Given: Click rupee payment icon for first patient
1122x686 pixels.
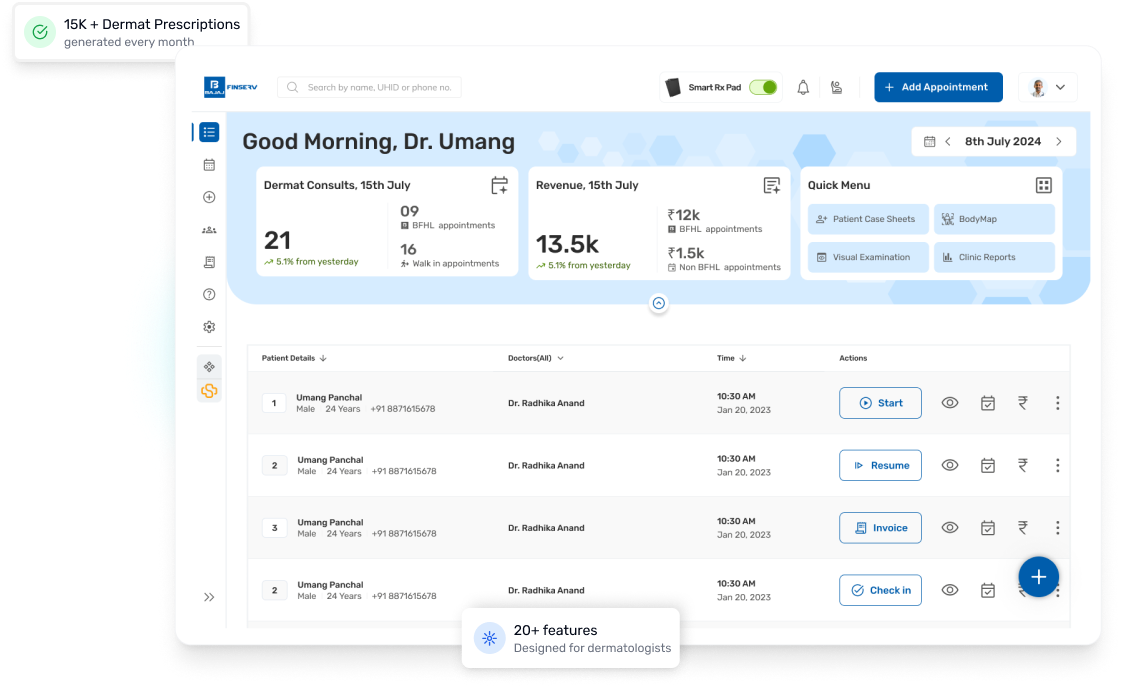Looking at the screenshot, I should pyautogui.click(x=1022, y=403).
